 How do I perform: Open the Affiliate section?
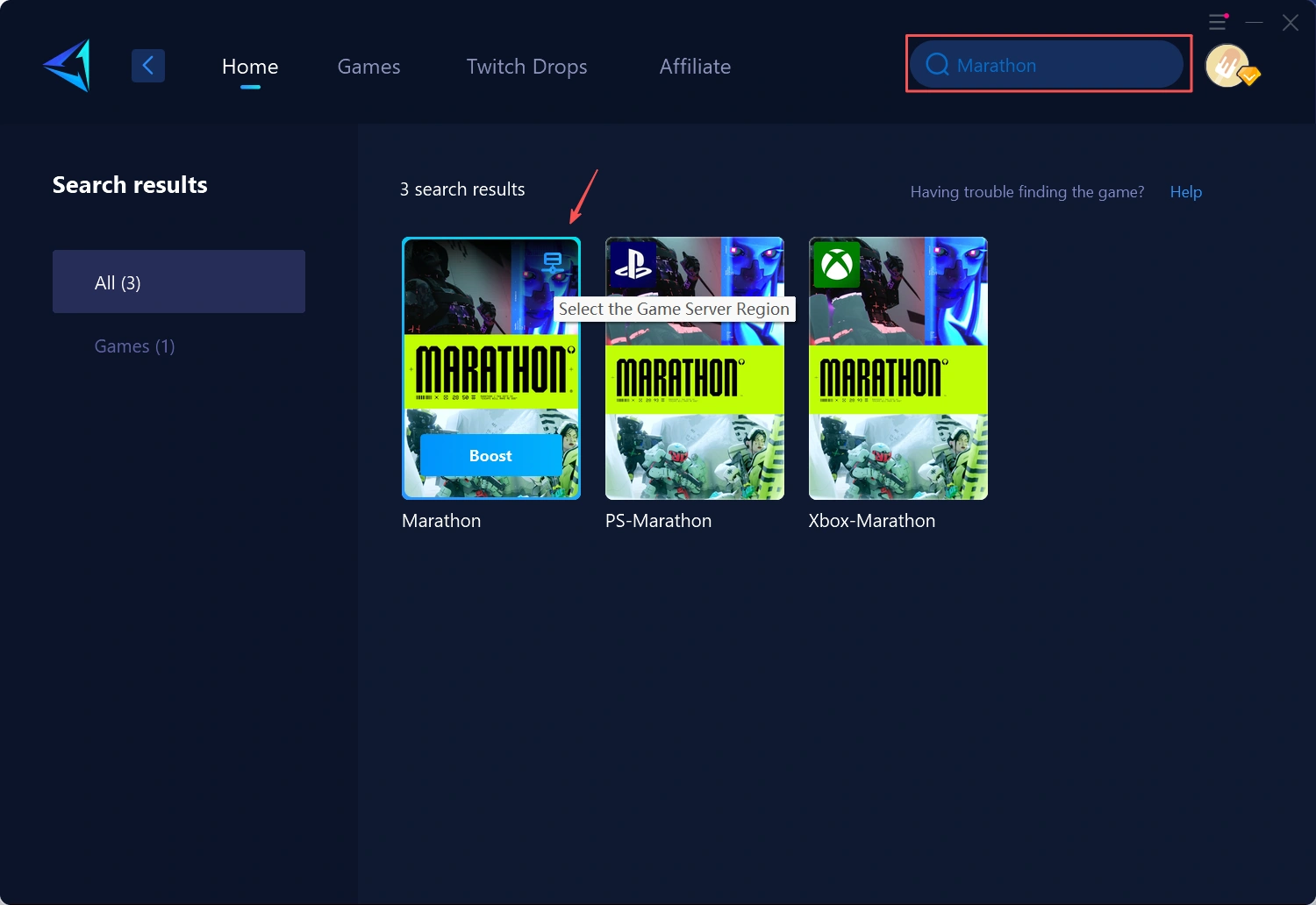695,66
